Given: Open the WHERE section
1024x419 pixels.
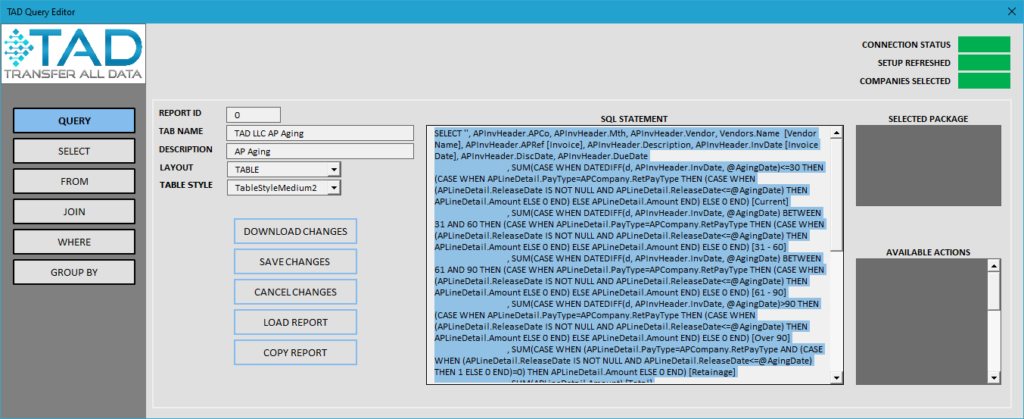Looking at the screenshot, I should pyautogui.click(x=74, y=242).
